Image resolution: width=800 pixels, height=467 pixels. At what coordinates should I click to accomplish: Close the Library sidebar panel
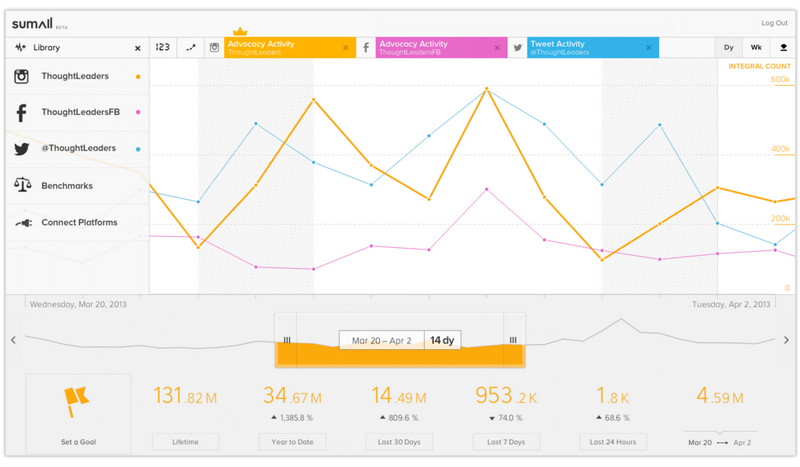pyautogui.click(x=137, y=48)
